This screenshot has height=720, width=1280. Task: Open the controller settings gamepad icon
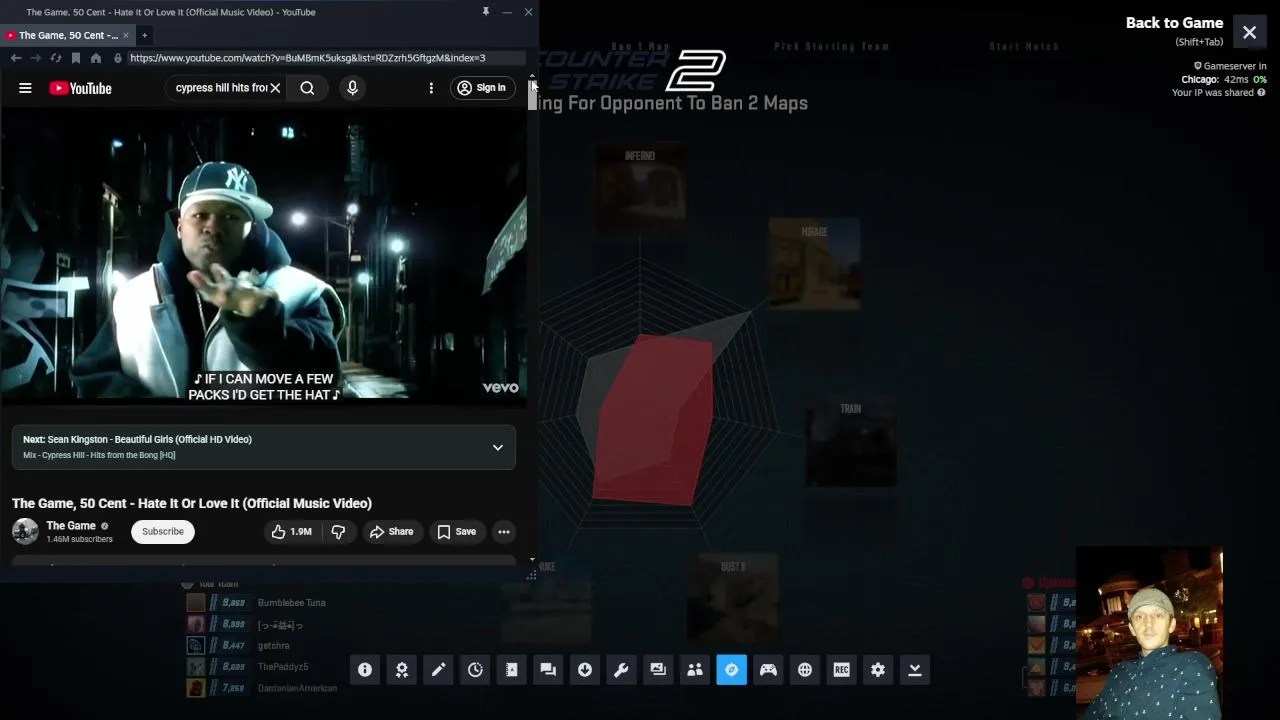[768, 670]
